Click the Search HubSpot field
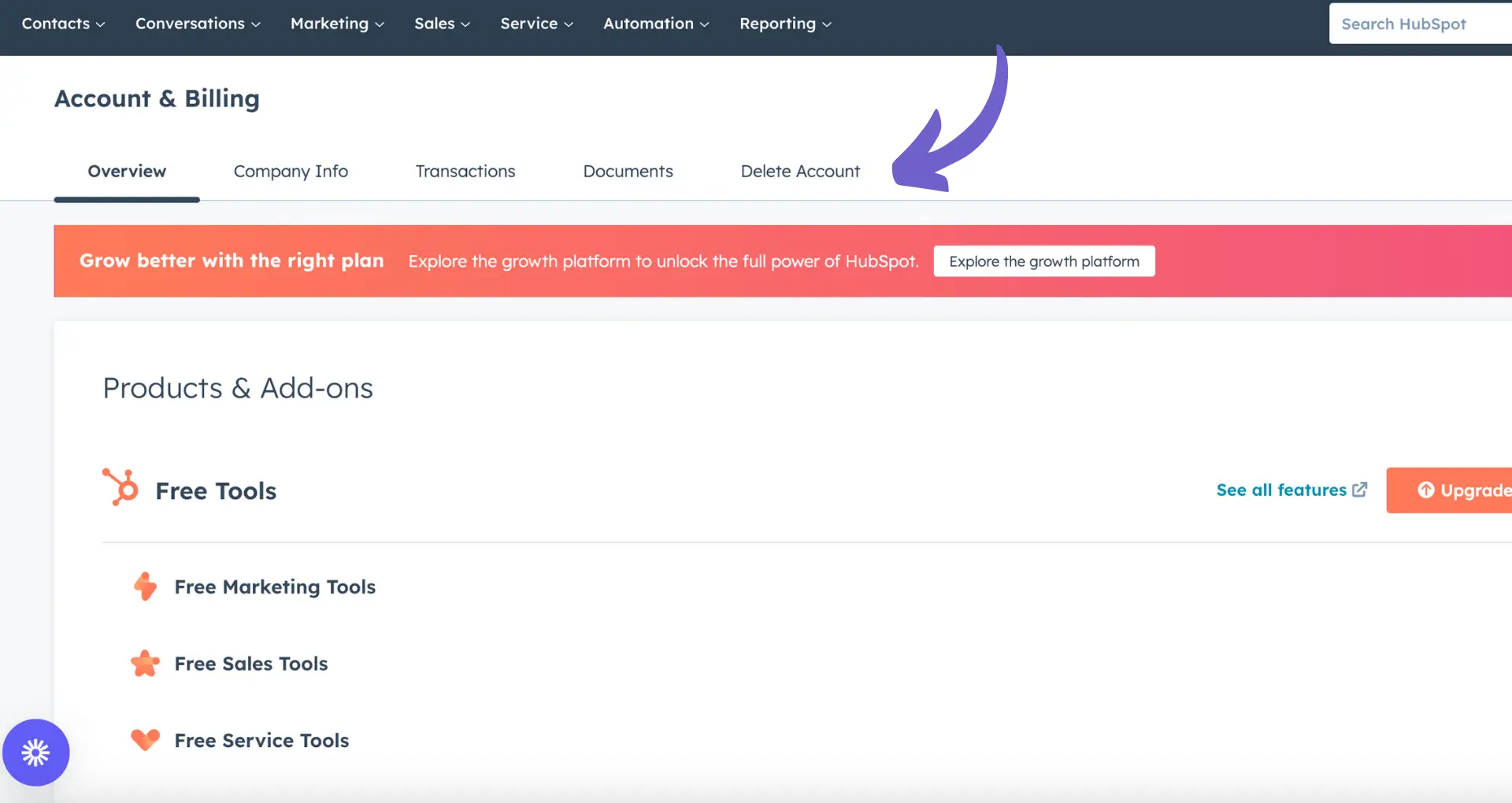The image size is (1512, 803). [x=1420, y=24]
